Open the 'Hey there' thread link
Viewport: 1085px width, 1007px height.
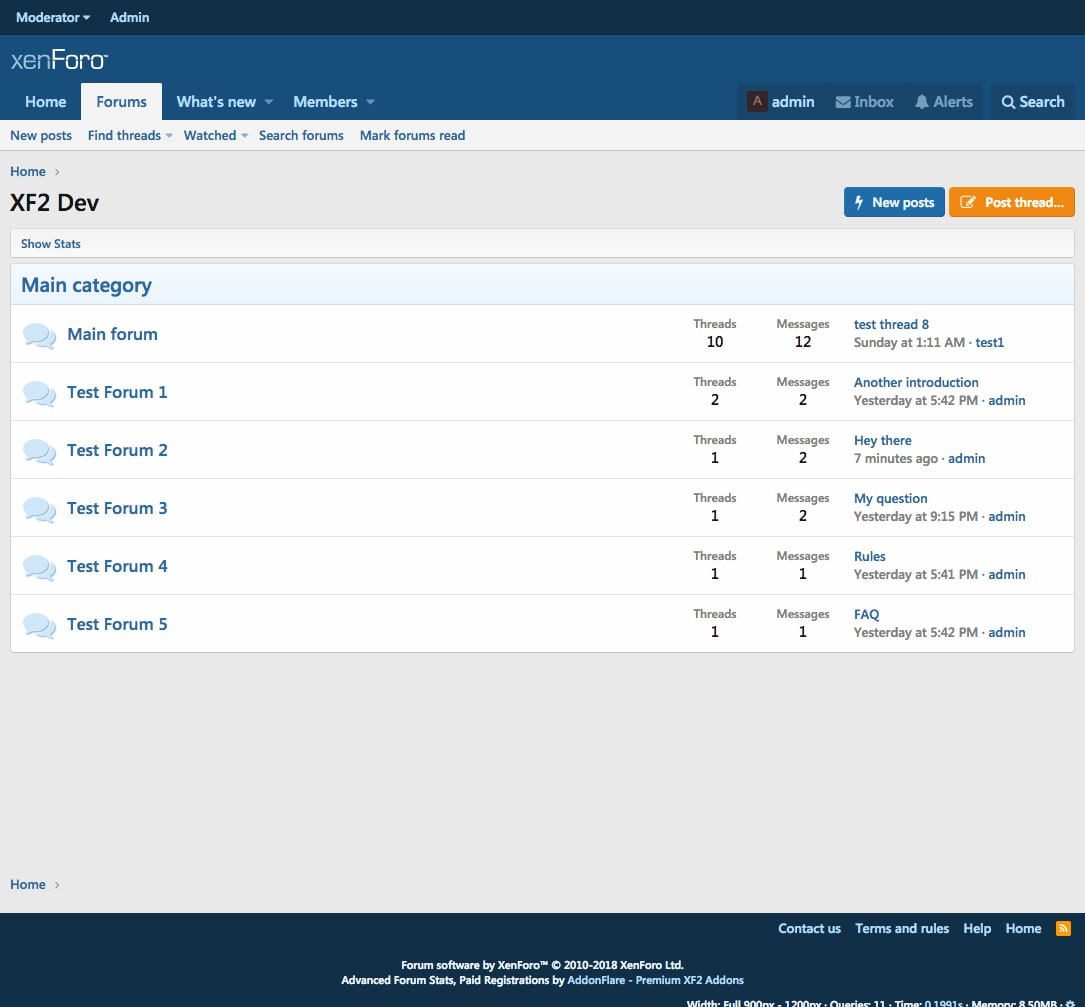pos(882,440)
